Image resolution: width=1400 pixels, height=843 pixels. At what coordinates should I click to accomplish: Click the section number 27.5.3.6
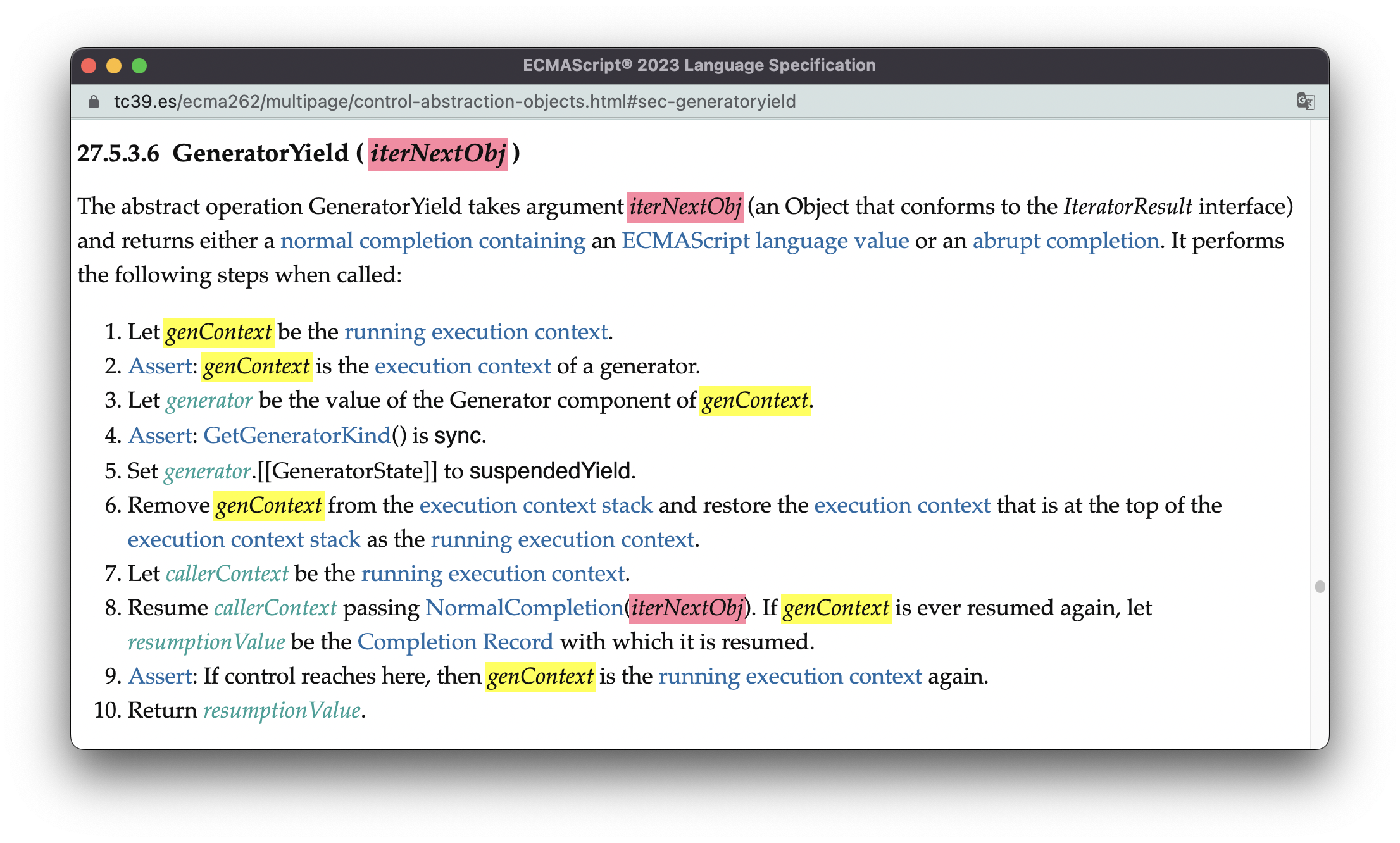tap(118, 154)
